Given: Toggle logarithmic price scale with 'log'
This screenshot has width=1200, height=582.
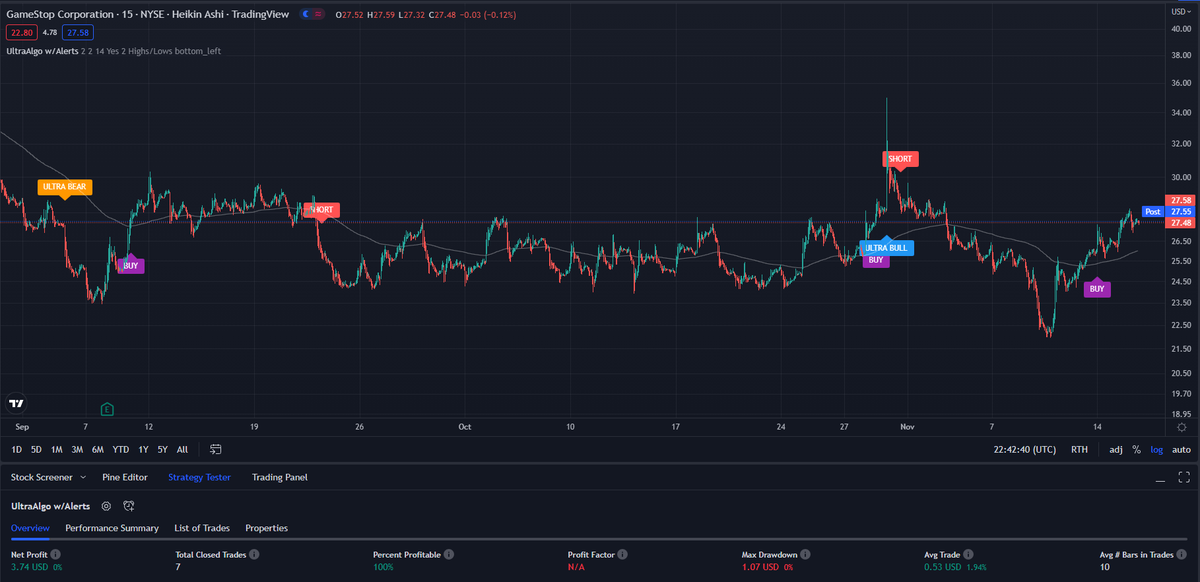Looking at the screenshot, I should [x=1156, y=449].
